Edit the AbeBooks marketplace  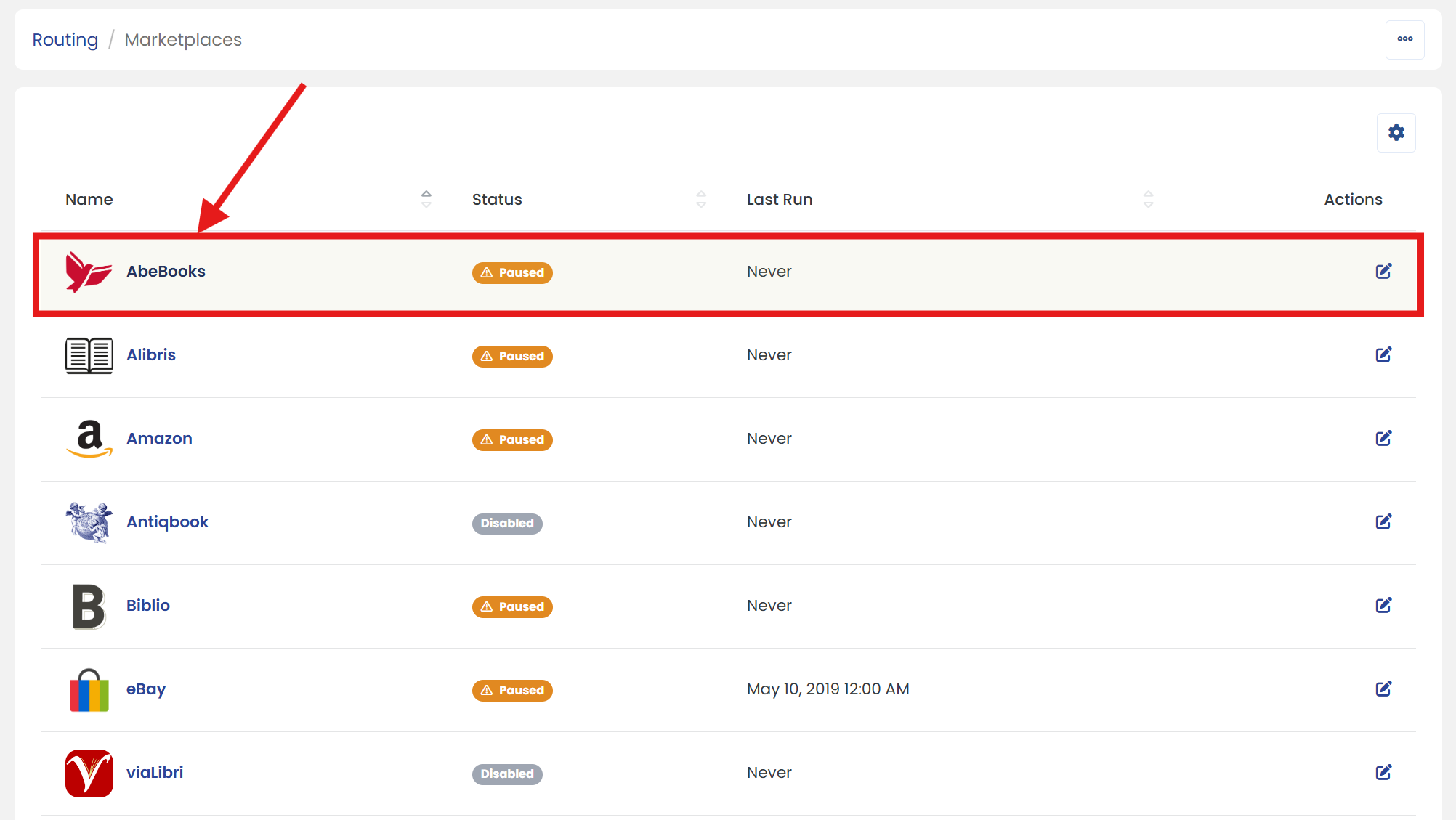[1383, 271]
